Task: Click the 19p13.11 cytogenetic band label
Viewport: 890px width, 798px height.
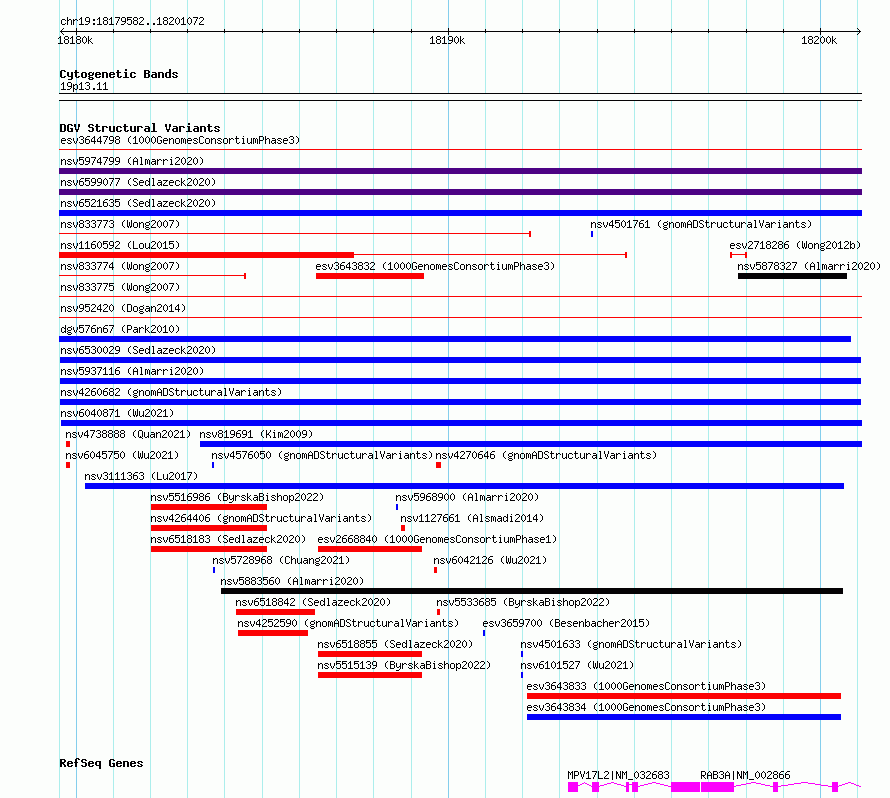Action: pyautogui.click(x=84, y=86)
